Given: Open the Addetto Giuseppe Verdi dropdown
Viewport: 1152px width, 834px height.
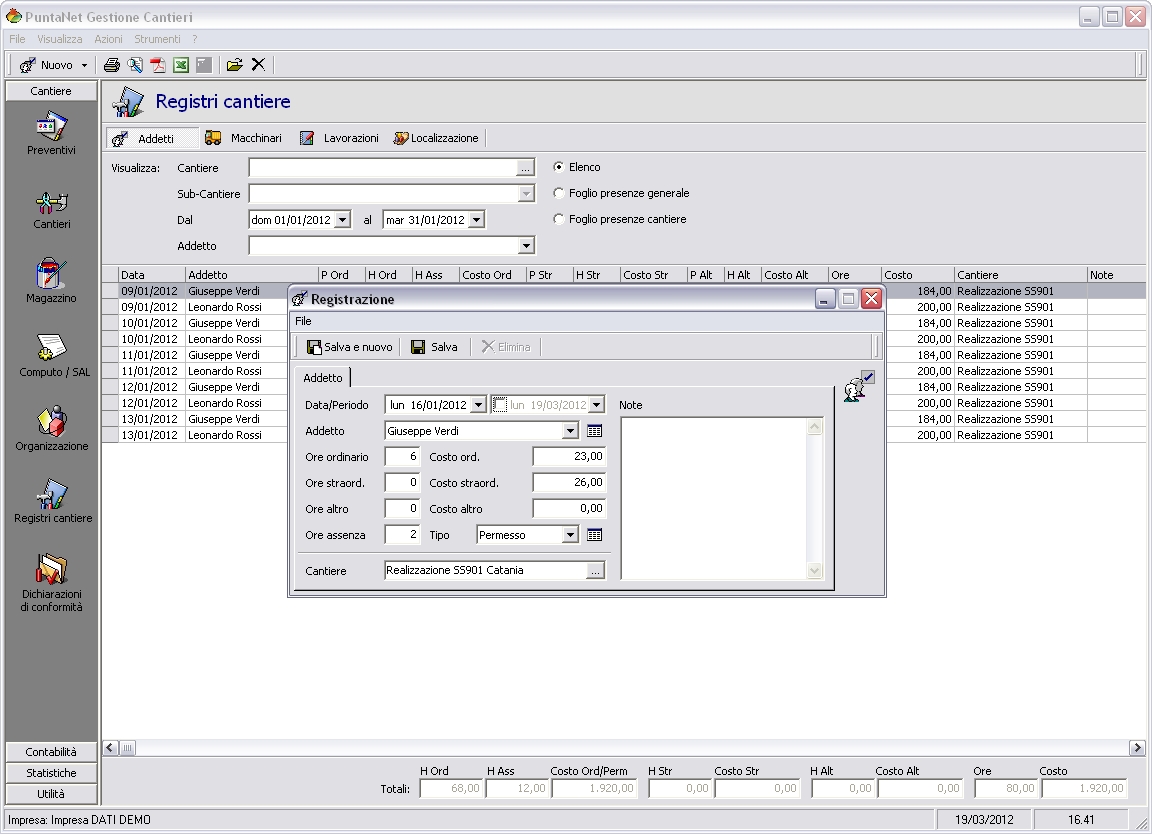Looking at the screenshot, I should point(570,431).
